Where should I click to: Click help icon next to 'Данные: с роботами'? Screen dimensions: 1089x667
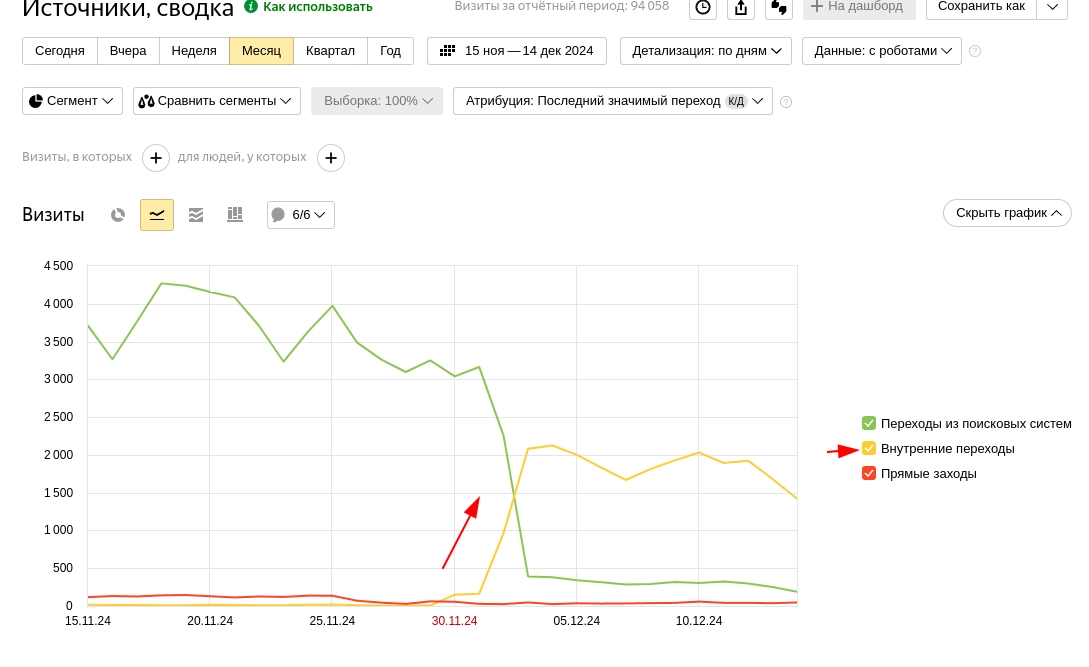[975, 51]
